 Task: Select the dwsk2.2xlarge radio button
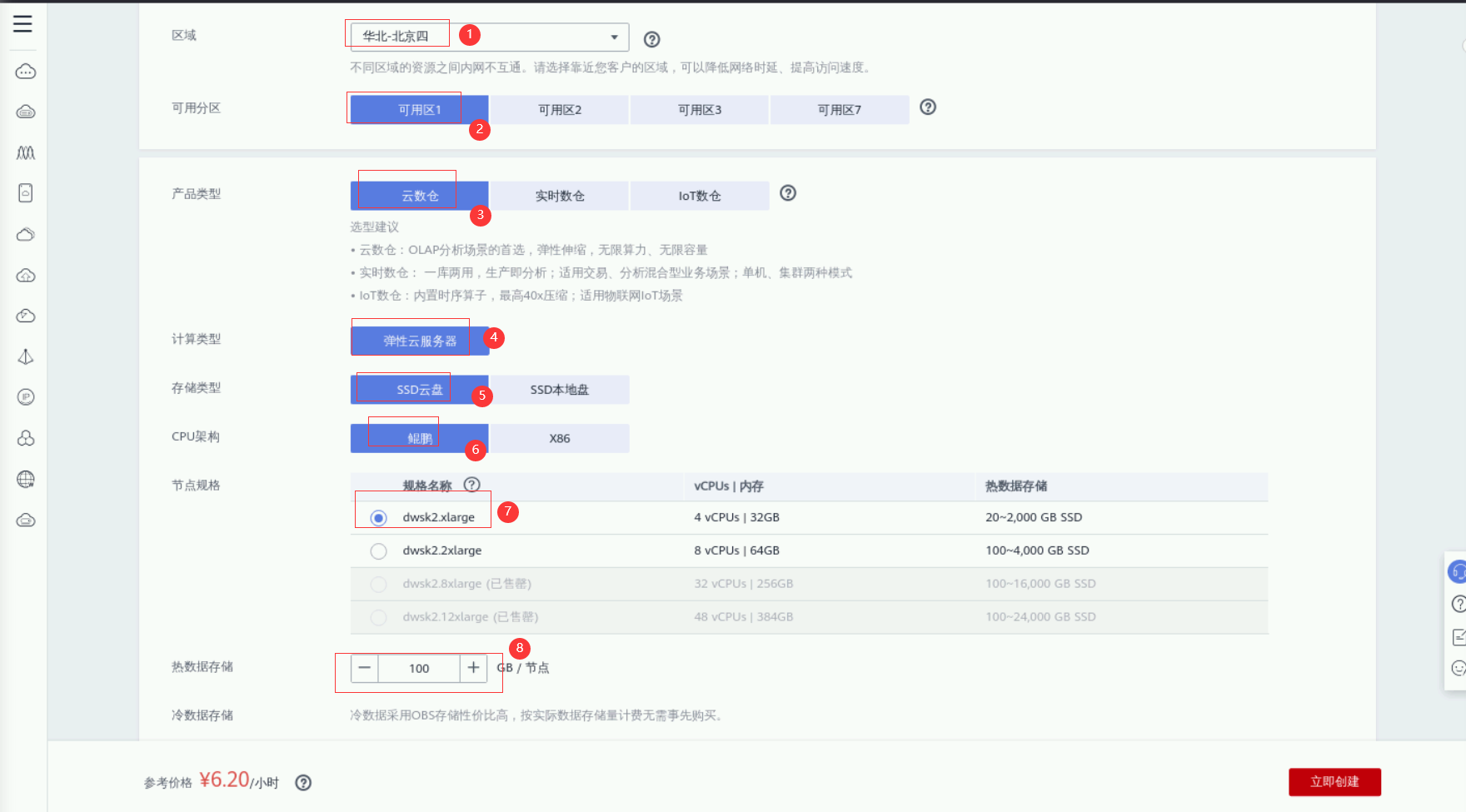pyautogui.click(x=379, y=551)
